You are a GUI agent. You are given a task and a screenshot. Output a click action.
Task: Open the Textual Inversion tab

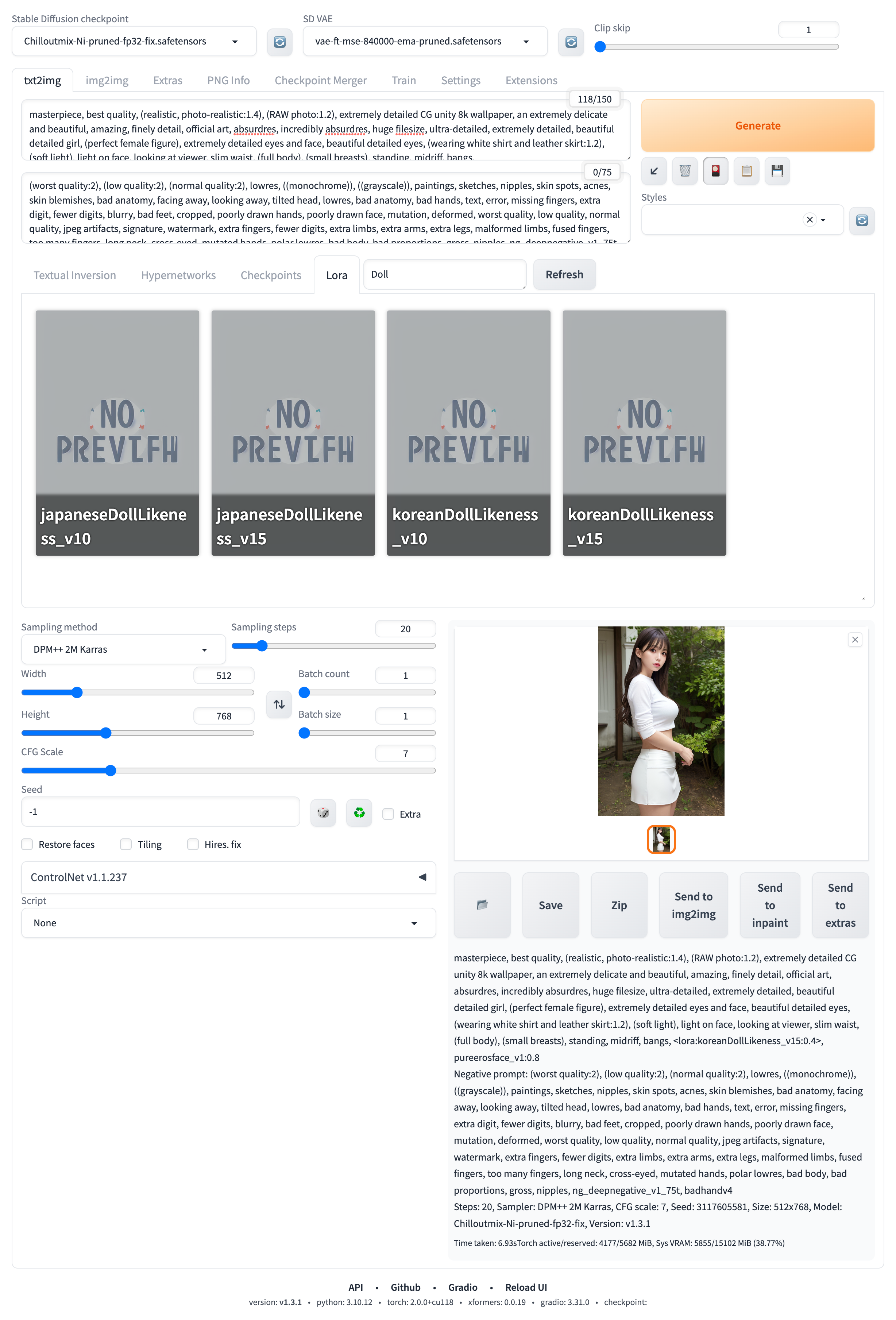74,275
